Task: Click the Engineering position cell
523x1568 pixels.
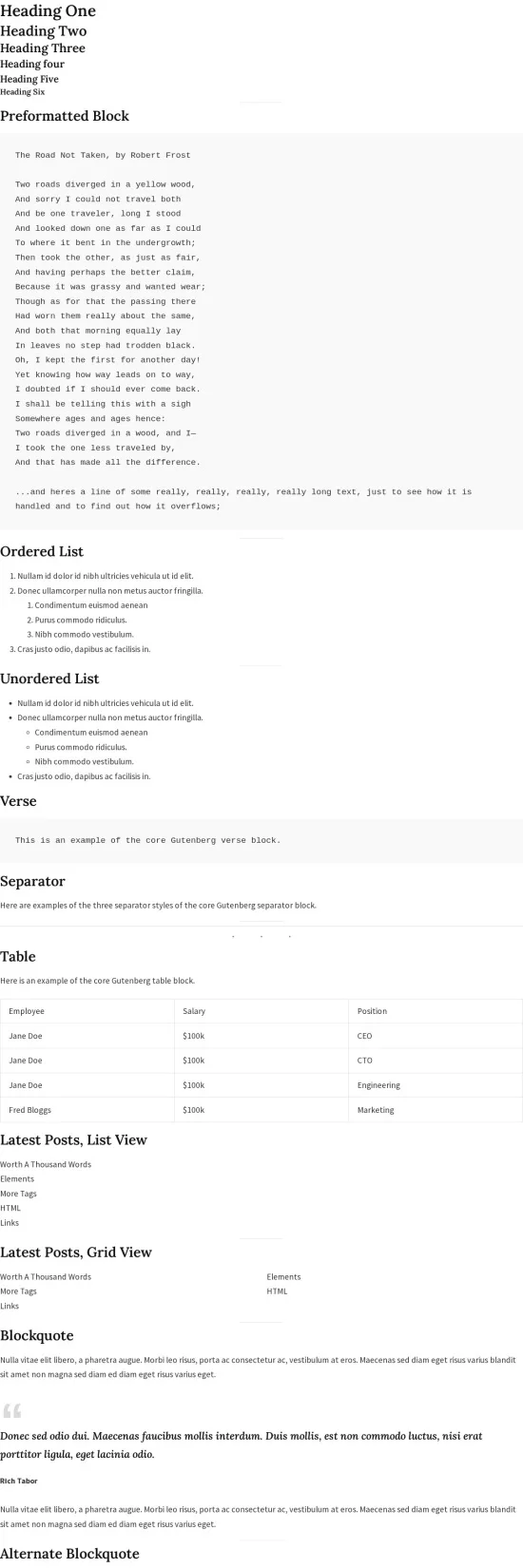Action: [436, 1085]
